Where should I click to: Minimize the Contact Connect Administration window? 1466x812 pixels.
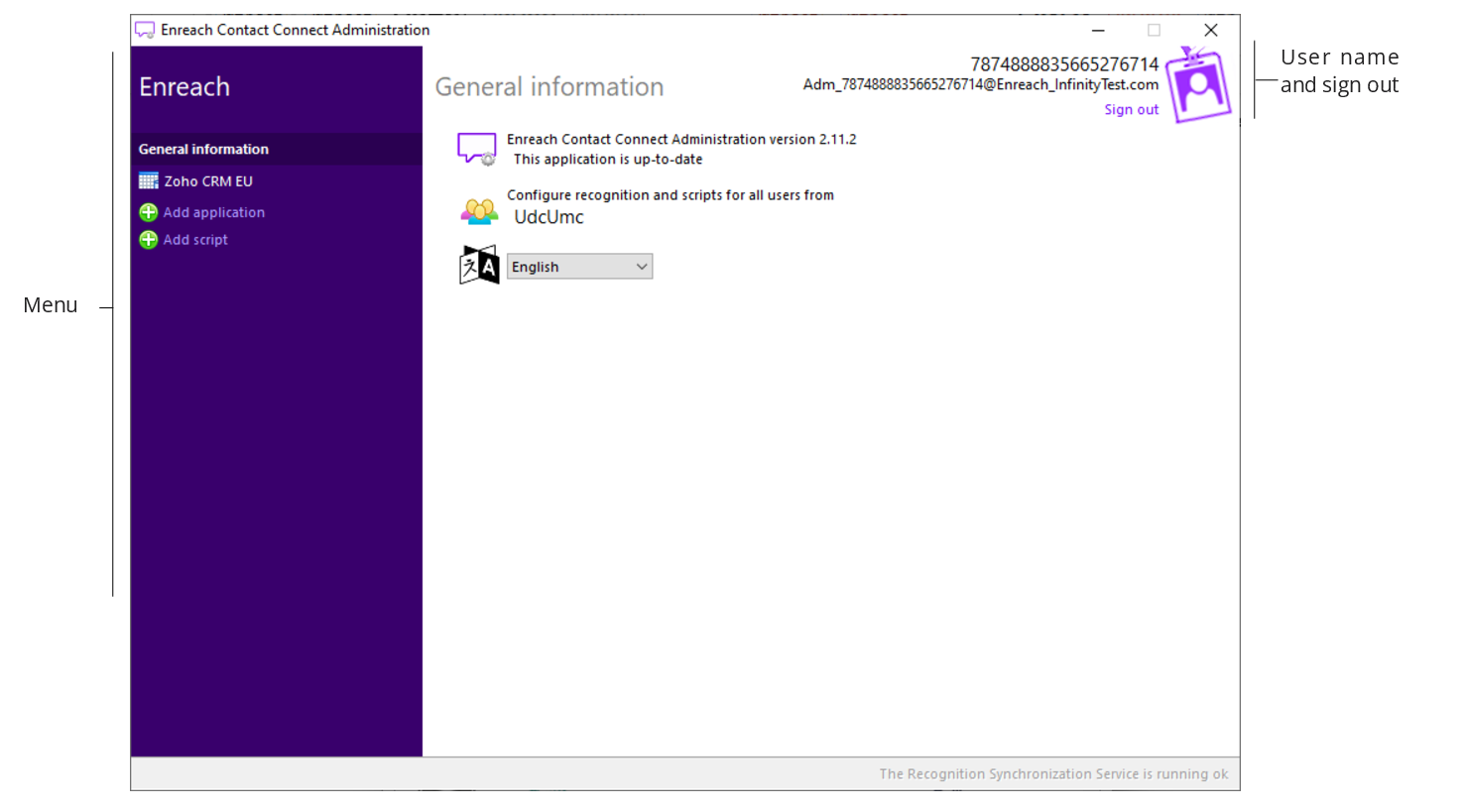point(1098,31)
